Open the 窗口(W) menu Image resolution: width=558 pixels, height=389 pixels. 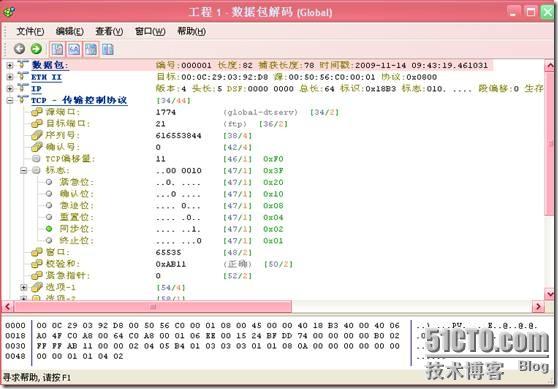coord(150,31)
